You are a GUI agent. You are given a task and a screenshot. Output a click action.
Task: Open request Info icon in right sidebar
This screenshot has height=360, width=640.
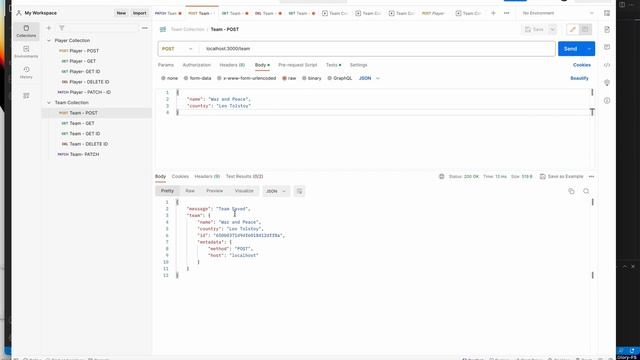[607, 100]
